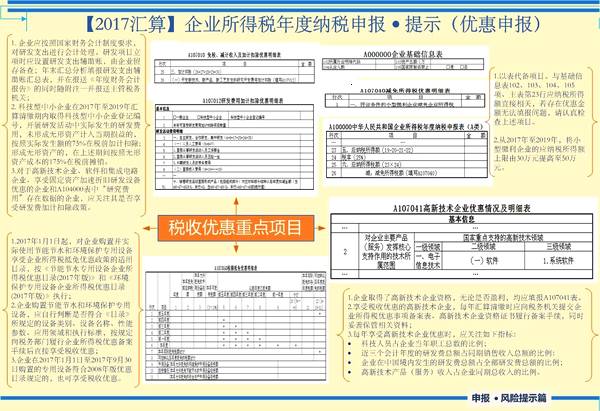Image resolution: width=600 pixels, height=411 pixels.
Task: Click the downward arrow below 税收优惠重点项目
Action: (x=236, y=247)
